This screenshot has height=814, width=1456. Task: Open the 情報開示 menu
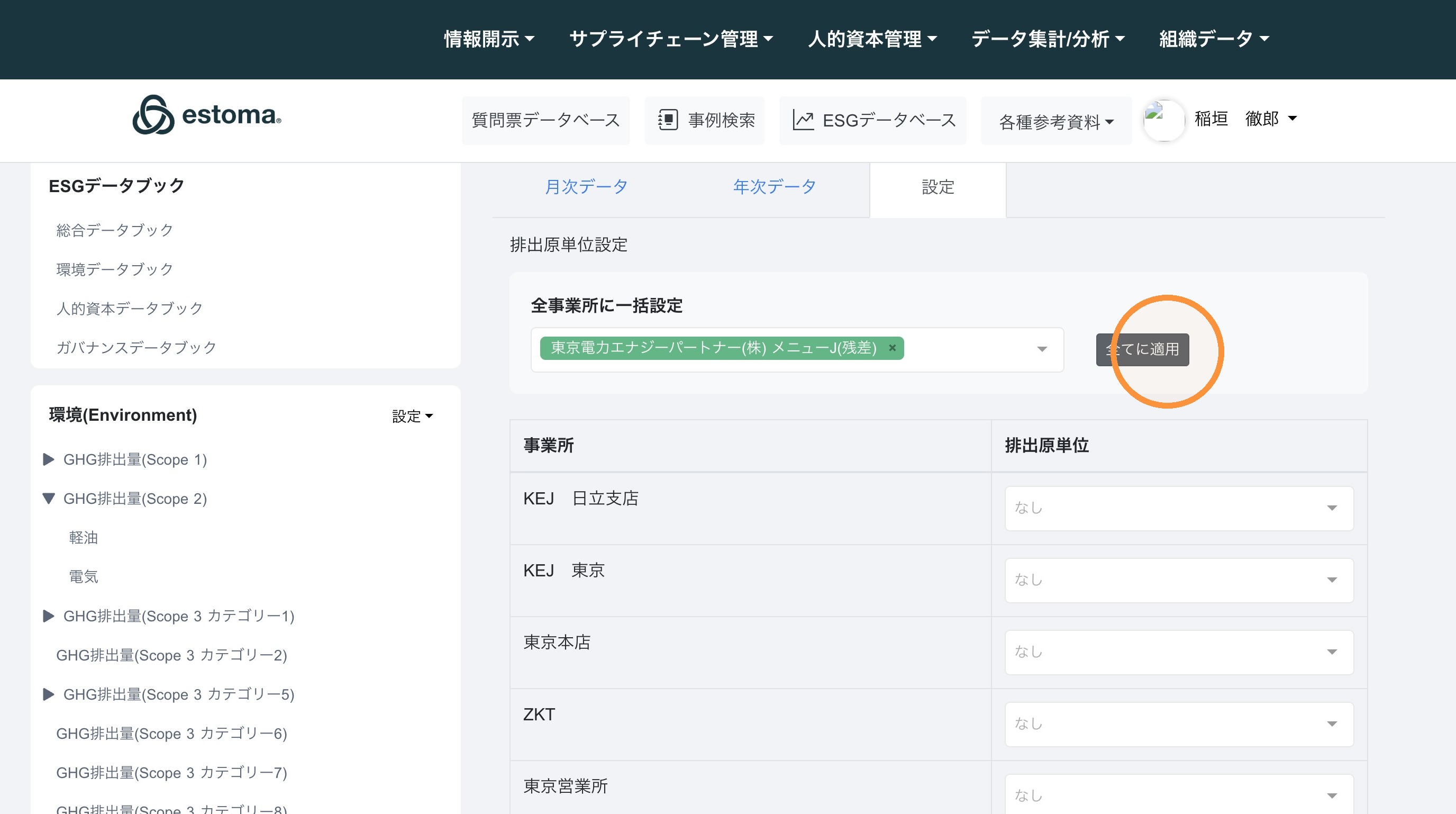[489, 39]
